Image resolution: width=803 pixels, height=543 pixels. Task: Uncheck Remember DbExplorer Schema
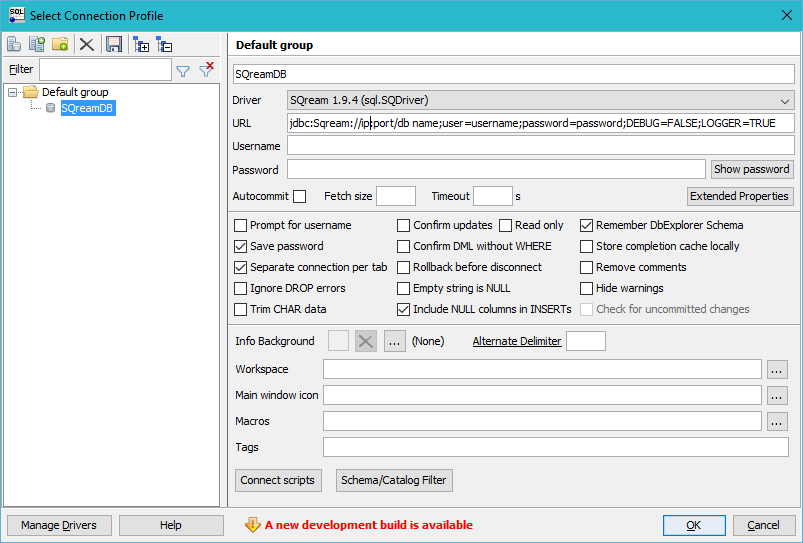(x=586, y=225)
